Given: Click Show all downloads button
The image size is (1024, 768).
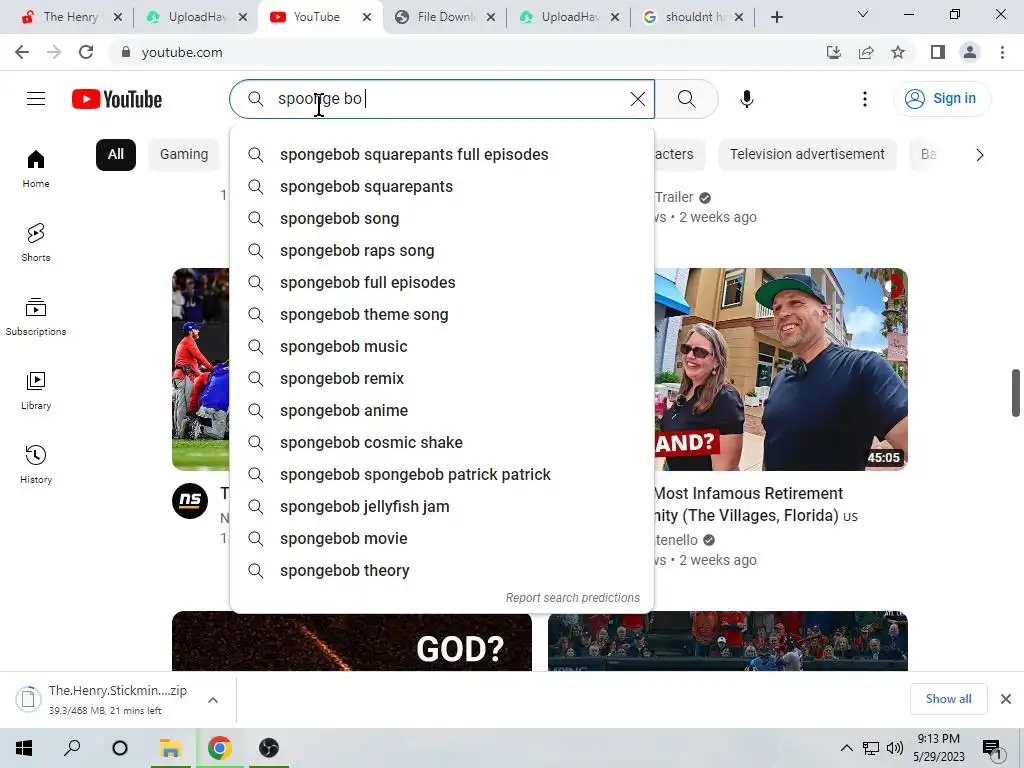Looking at the screenshot, I should point(948,699).
